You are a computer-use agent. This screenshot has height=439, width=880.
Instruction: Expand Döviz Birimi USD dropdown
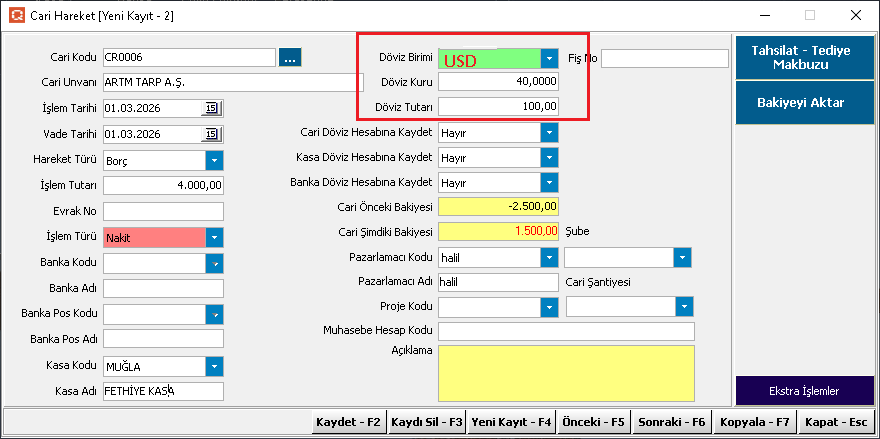click(549, 58)
